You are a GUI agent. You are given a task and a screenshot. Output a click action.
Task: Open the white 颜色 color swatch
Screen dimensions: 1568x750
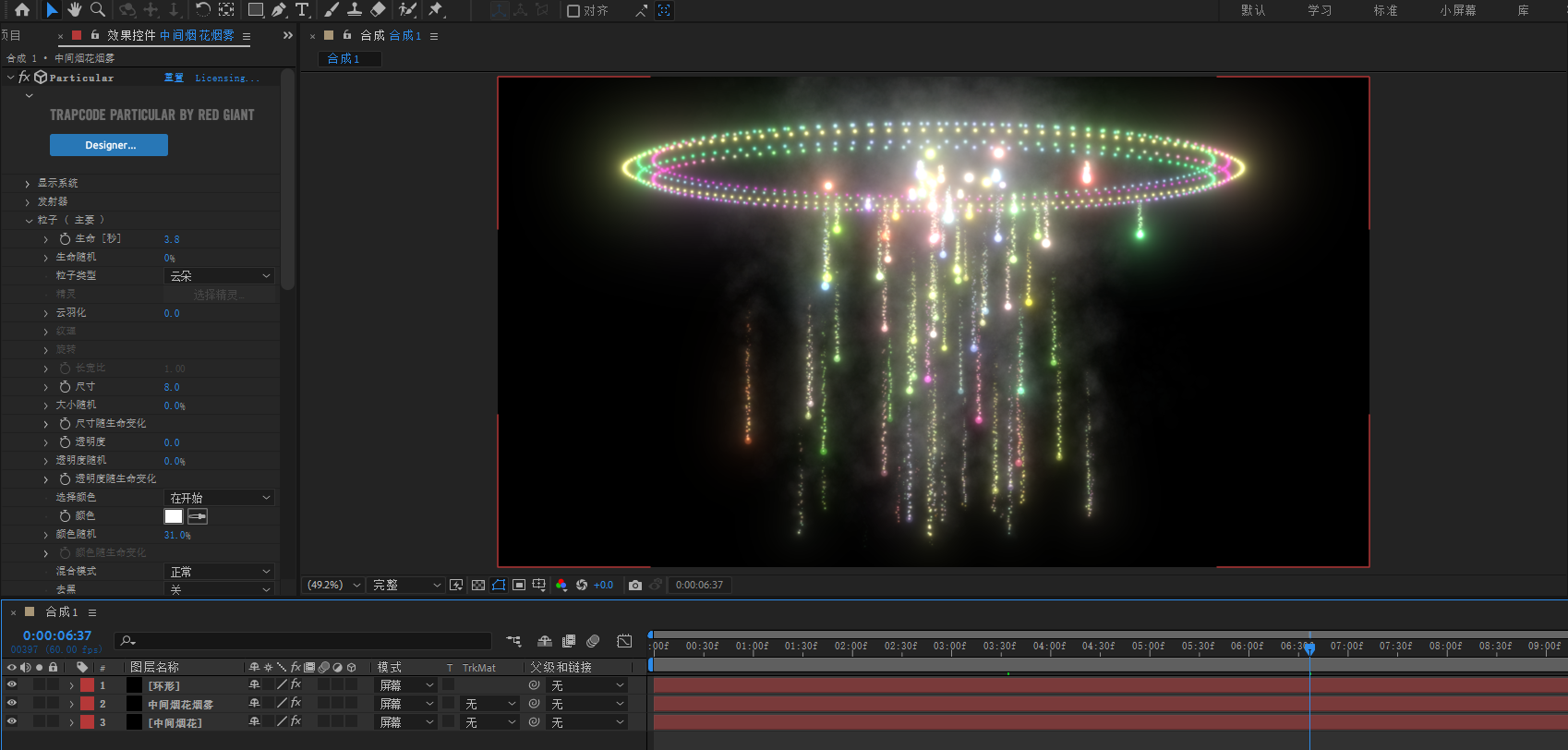174,516
